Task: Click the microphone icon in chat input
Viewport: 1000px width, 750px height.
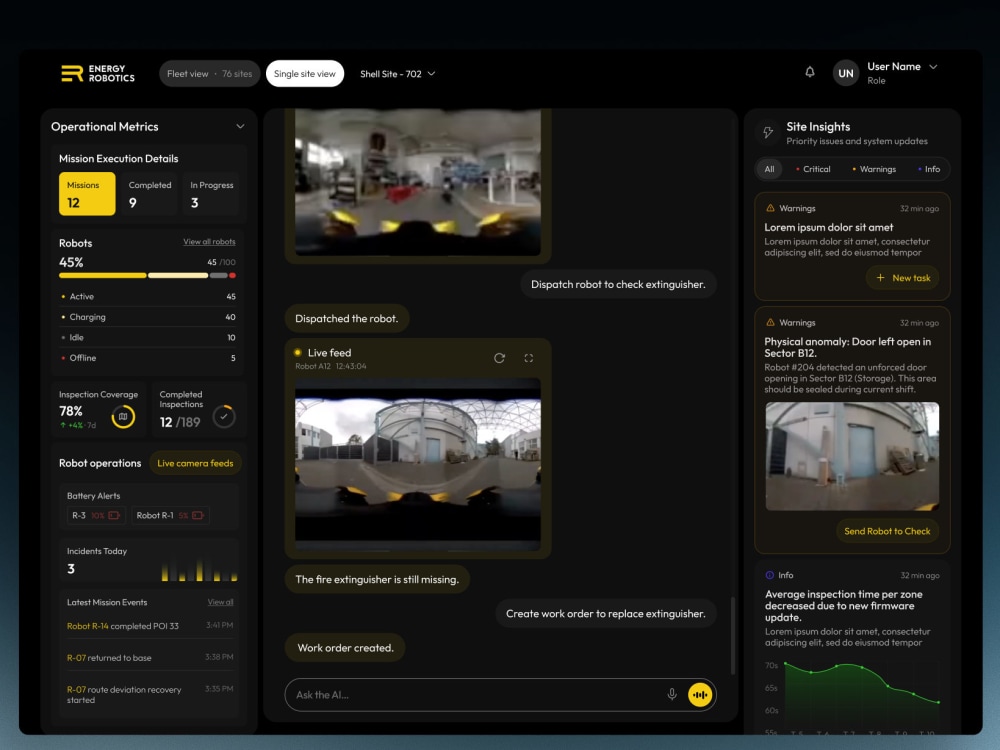Action: click(x=672, y=695)
